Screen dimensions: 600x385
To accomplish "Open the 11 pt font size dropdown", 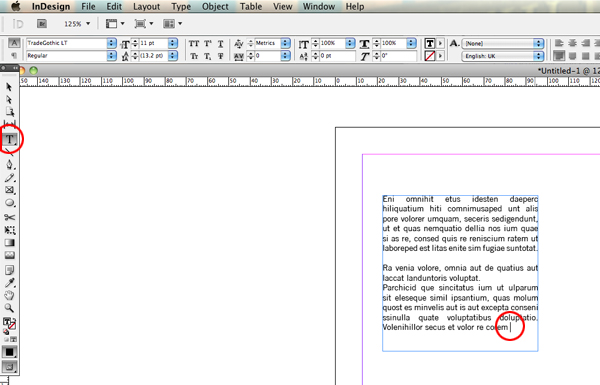I will pos(173,43).
